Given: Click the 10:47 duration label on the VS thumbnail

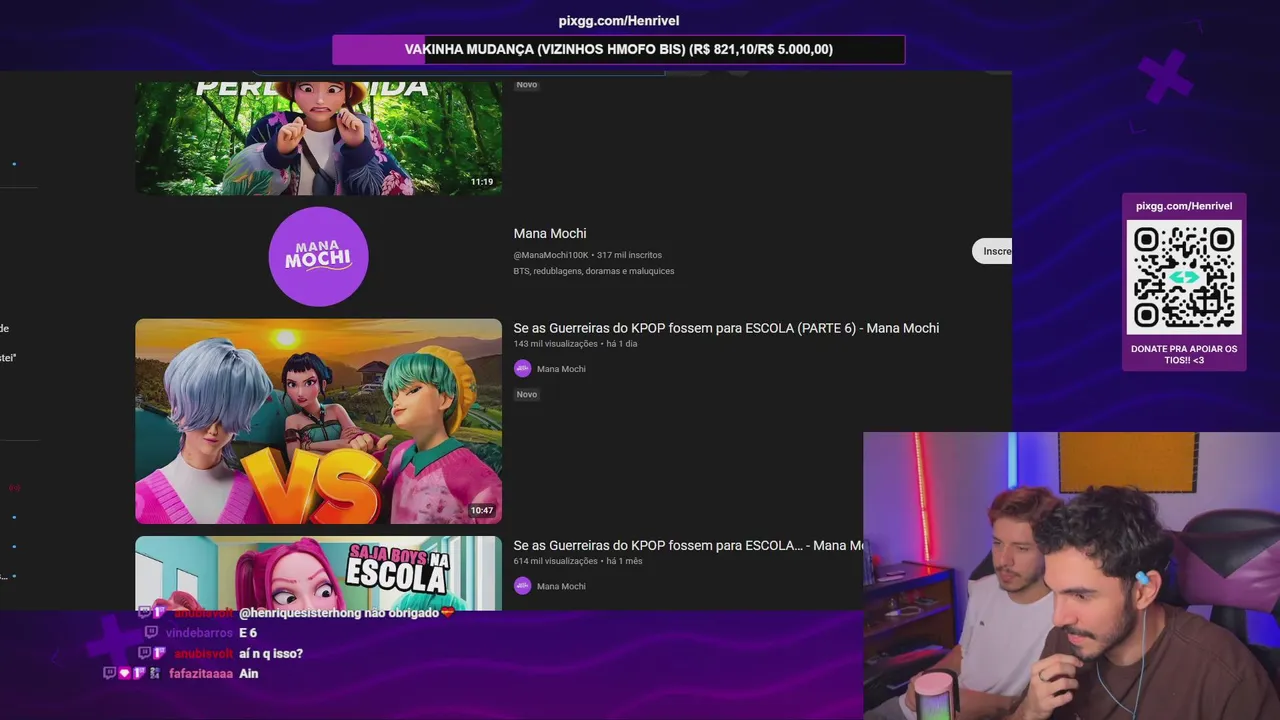Looking at the screenshot, I should tap(482, 510).
